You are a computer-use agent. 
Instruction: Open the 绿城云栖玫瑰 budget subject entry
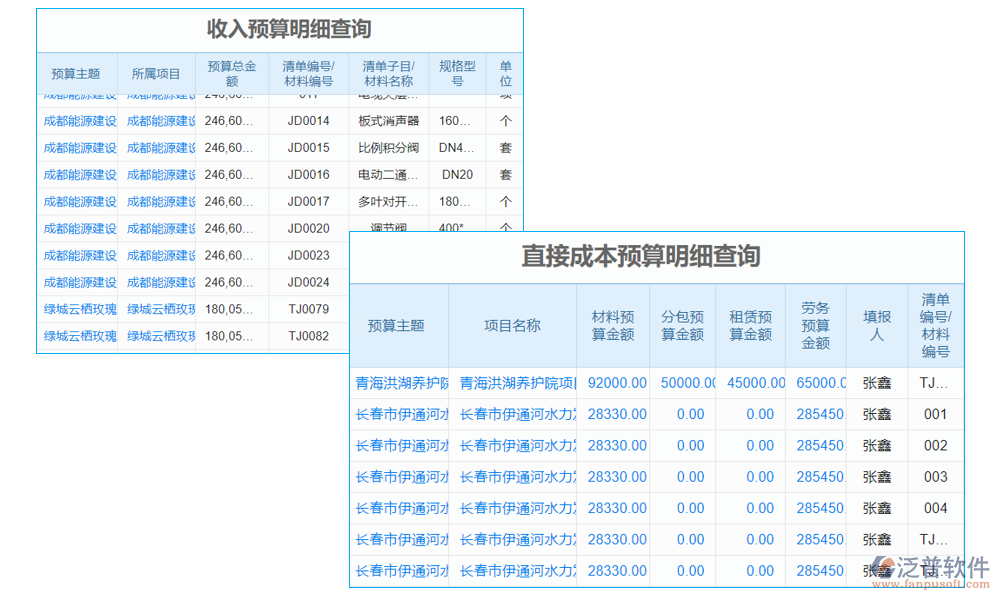73,309
